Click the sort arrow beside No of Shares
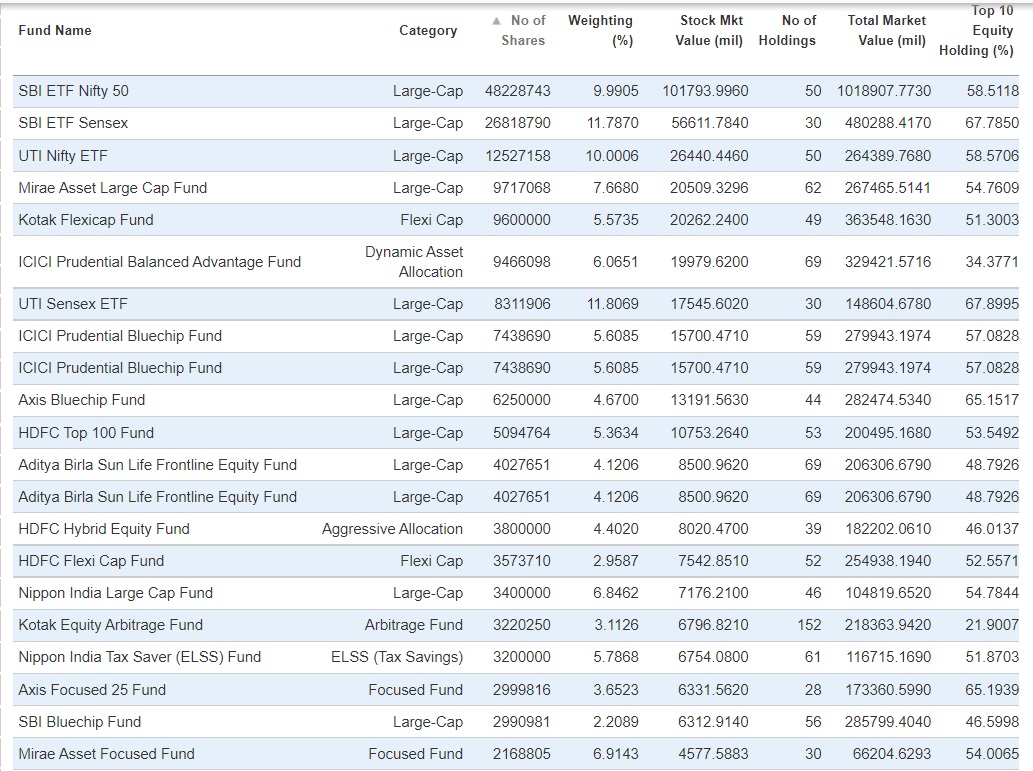Viewport: 1033px width, 771px height. [x=497, y=21]
